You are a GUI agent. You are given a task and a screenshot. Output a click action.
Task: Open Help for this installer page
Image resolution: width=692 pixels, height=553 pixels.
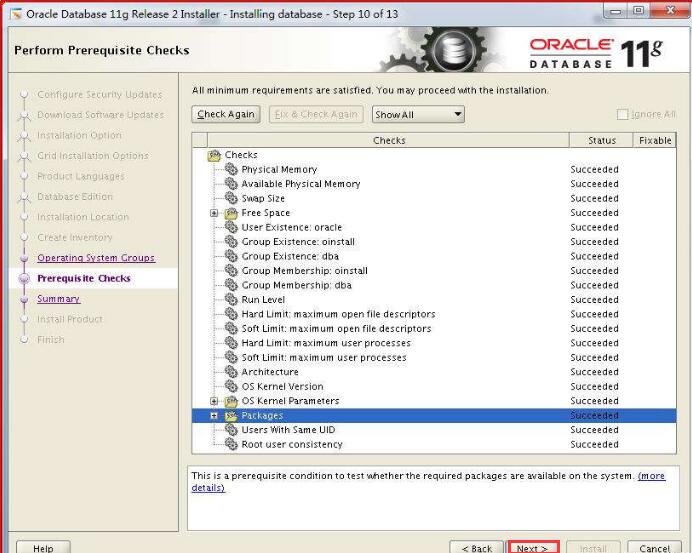pyautogui.click(x=43, y=548)
